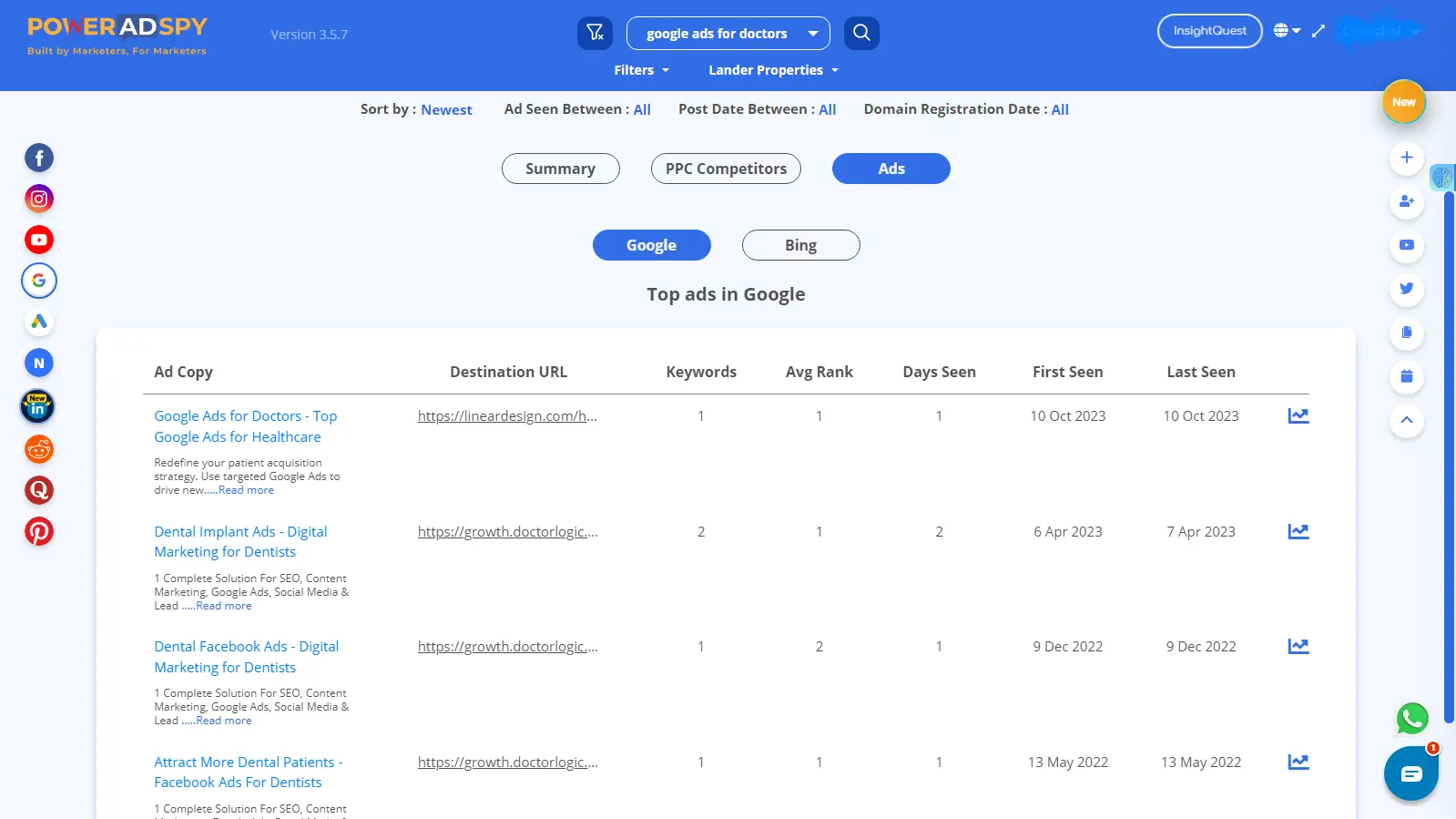Click the InsightQuest button
The image size is (1456, 819).
tap(1209, 31)
